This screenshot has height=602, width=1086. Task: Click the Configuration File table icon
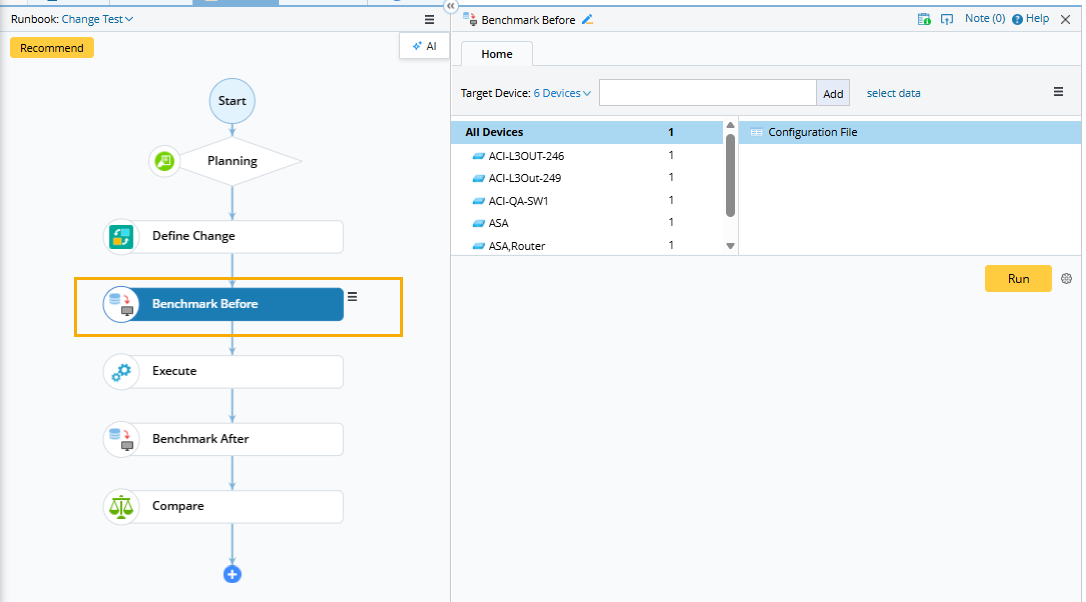[756, 132]
